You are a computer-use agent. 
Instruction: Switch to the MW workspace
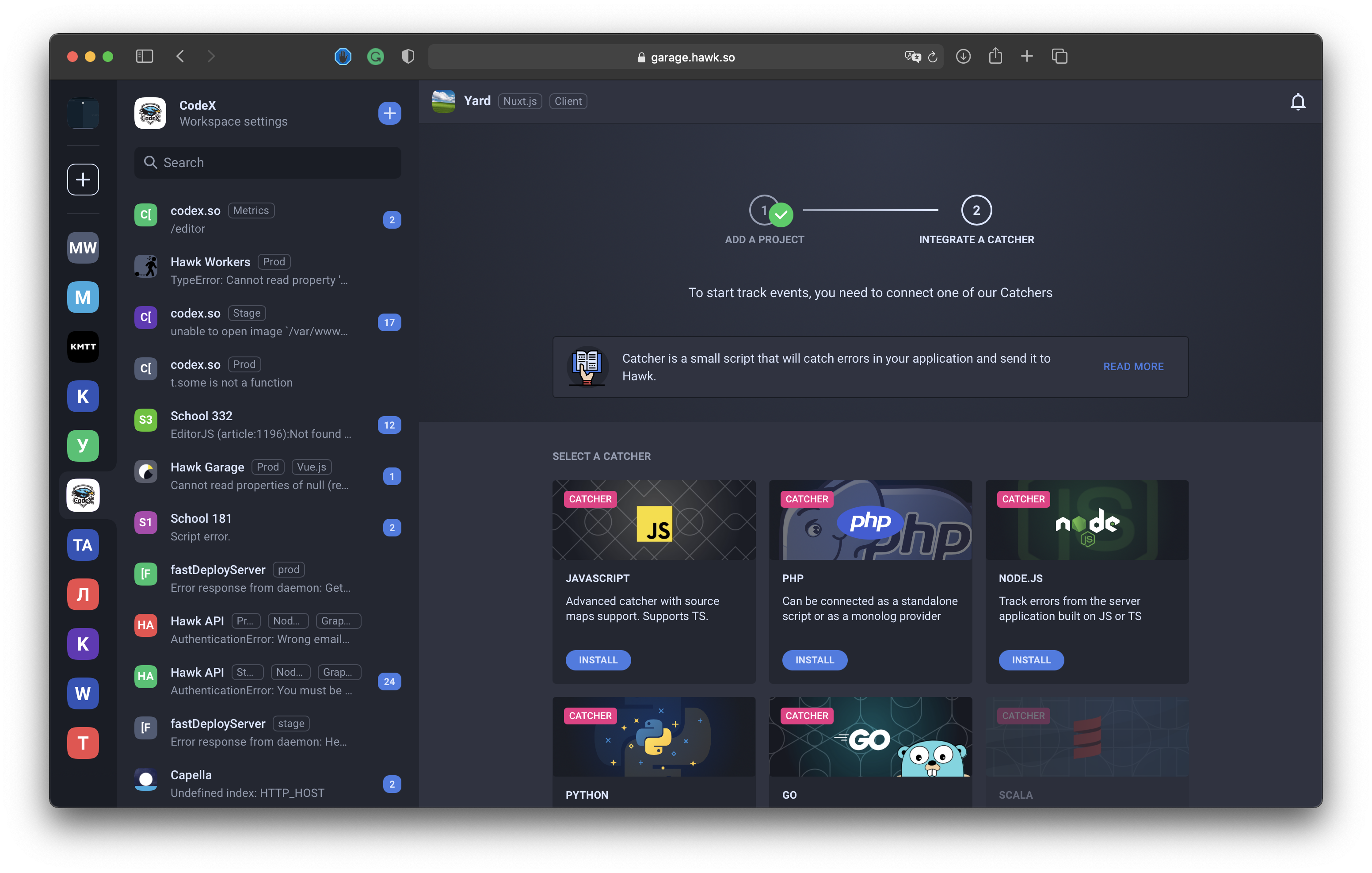pos(83,248)
